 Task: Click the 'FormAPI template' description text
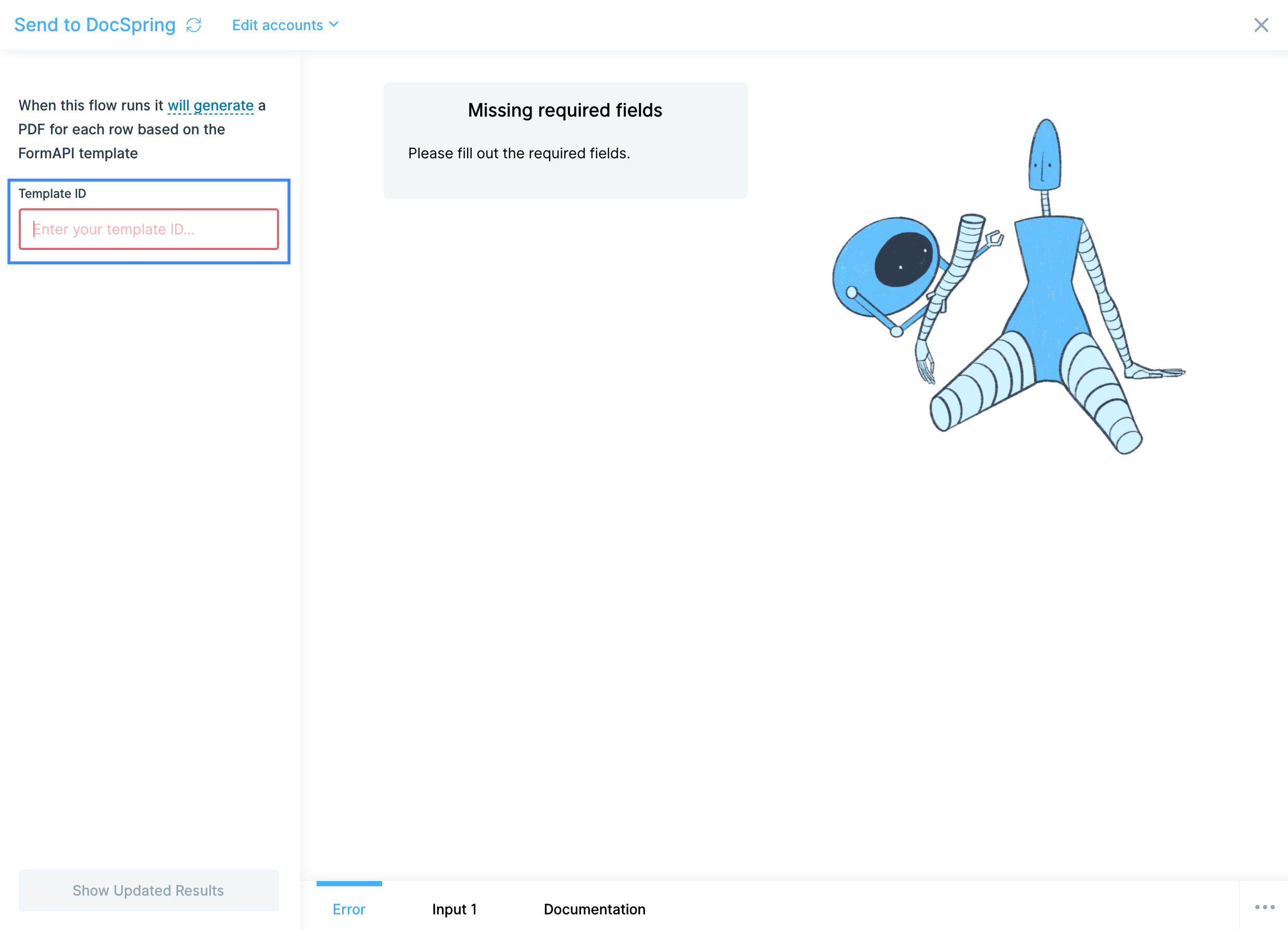[78, 154]
